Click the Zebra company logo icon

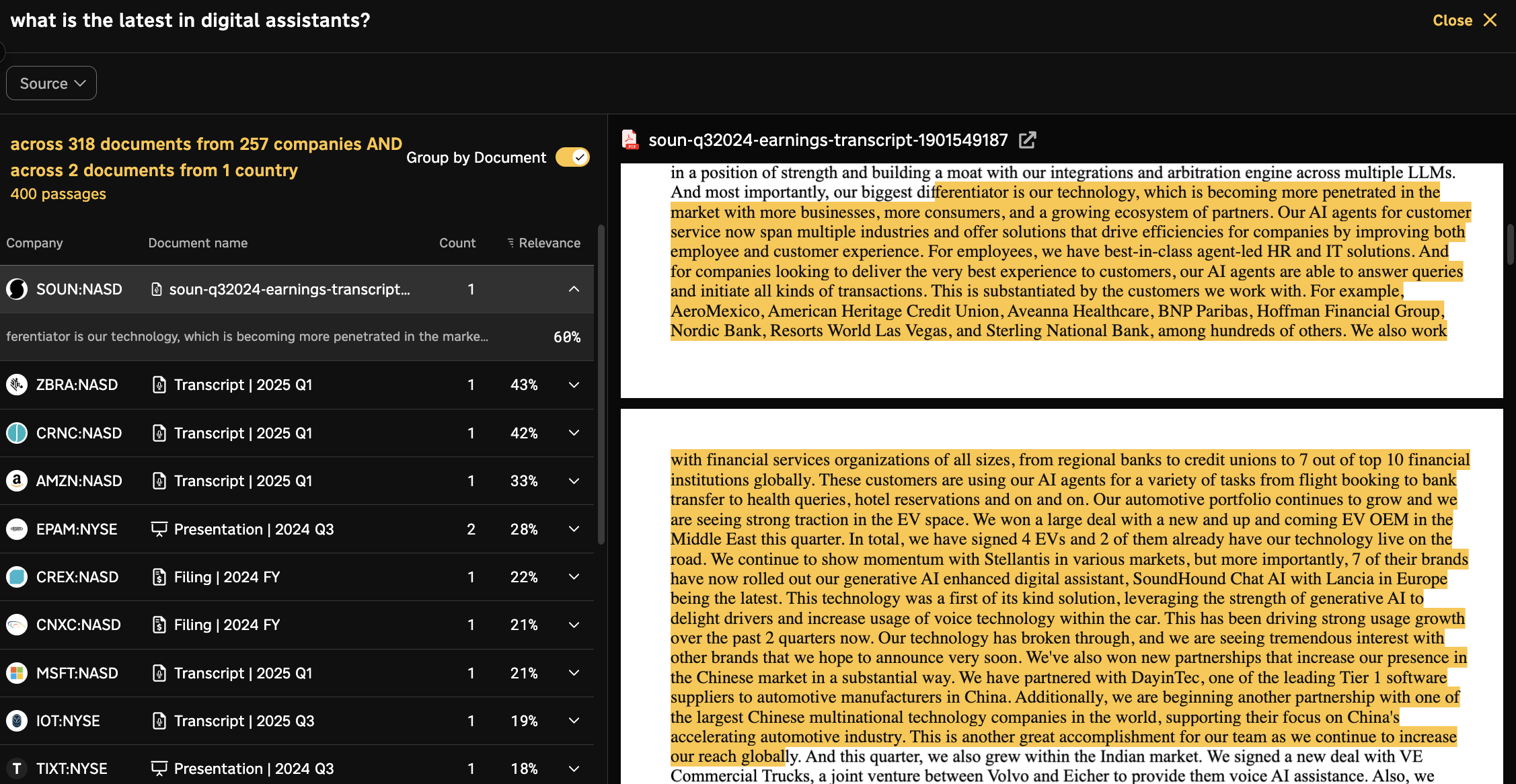17,385
